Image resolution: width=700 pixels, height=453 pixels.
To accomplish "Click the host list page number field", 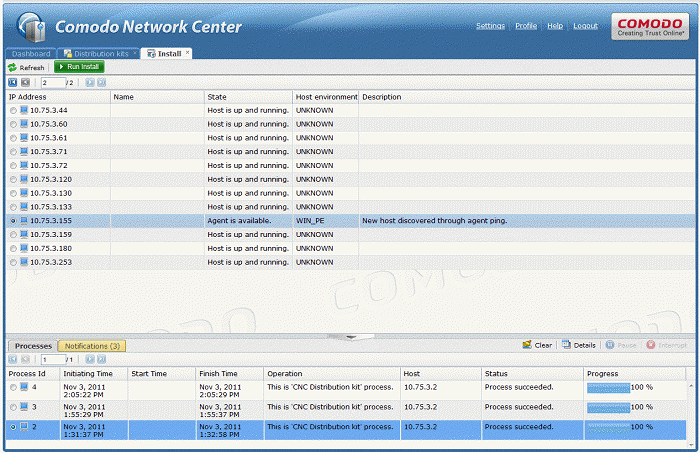I will (53, 83).
